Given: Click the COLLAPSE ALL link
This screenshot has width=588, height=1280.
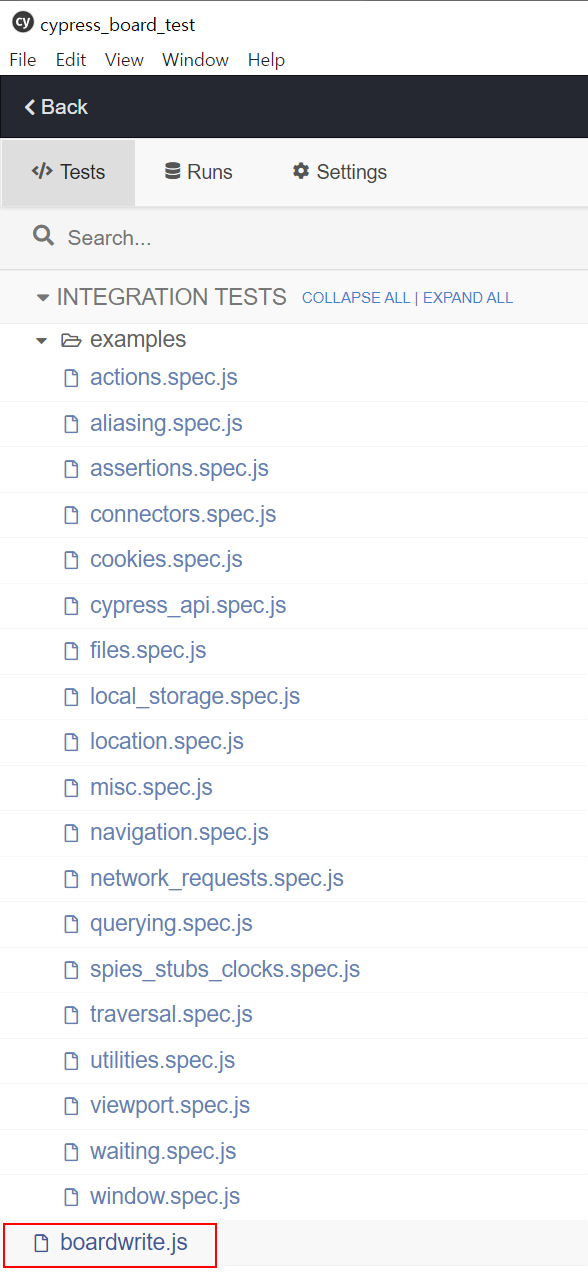Looking at the screenshot, I should (x=356, y=298).
